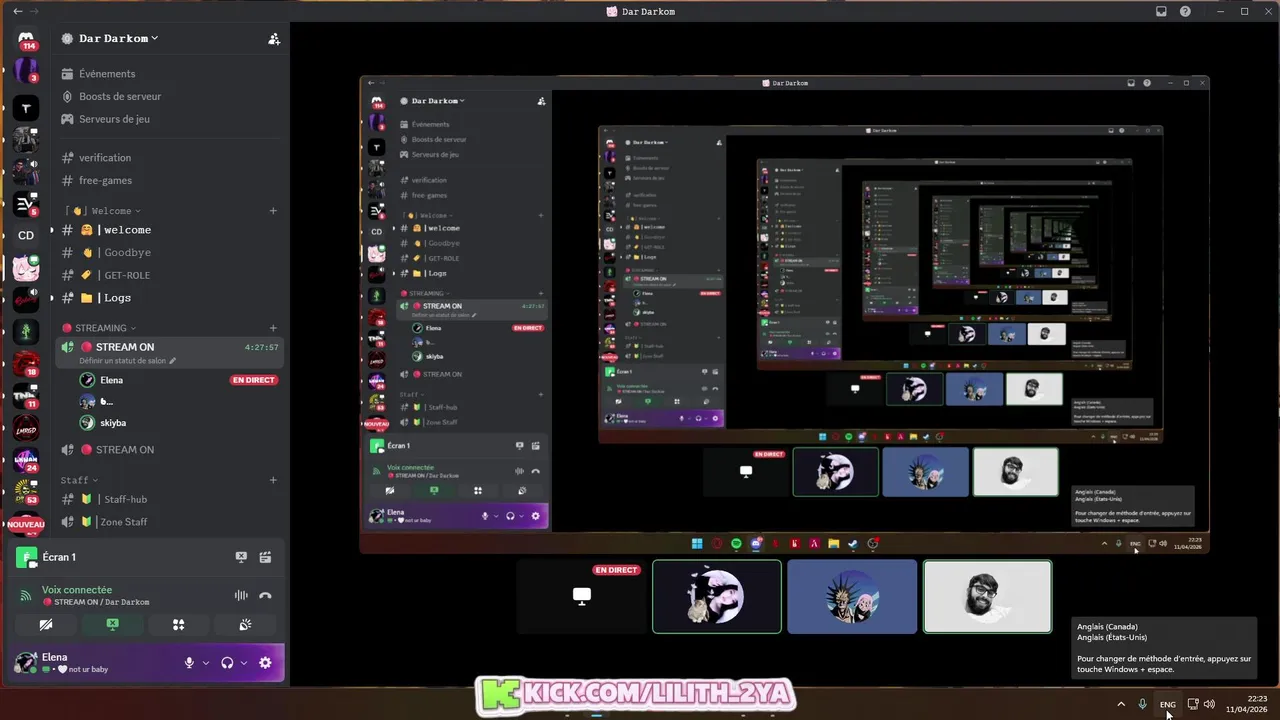Select Anglais (Canada) input language

(x=1107, y=627)
